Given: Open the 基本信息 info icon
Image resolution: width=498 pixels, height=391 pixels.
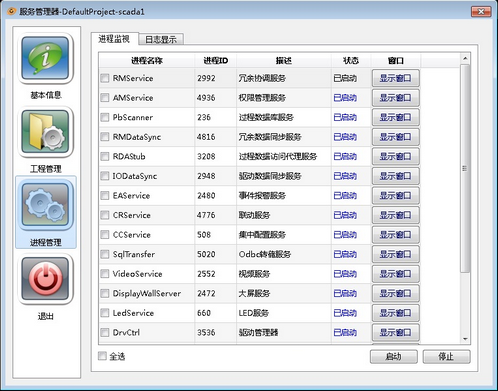Looking at the screenshot, I should click(x=45, y=58).
